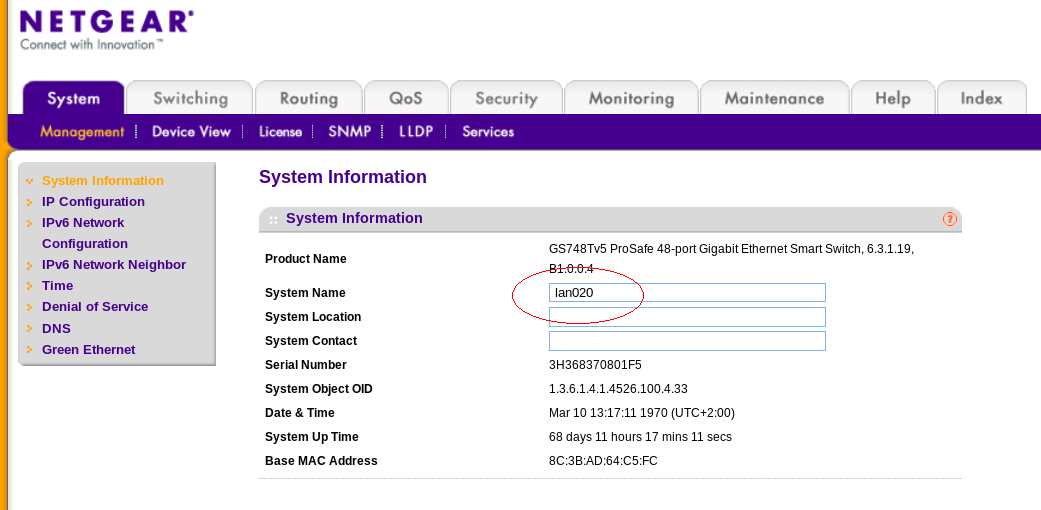This screenshot has width=1041, height=510.
Task: Expand the arrow next to IPv6 Network Configuration
Action: [x=29, y=223]
